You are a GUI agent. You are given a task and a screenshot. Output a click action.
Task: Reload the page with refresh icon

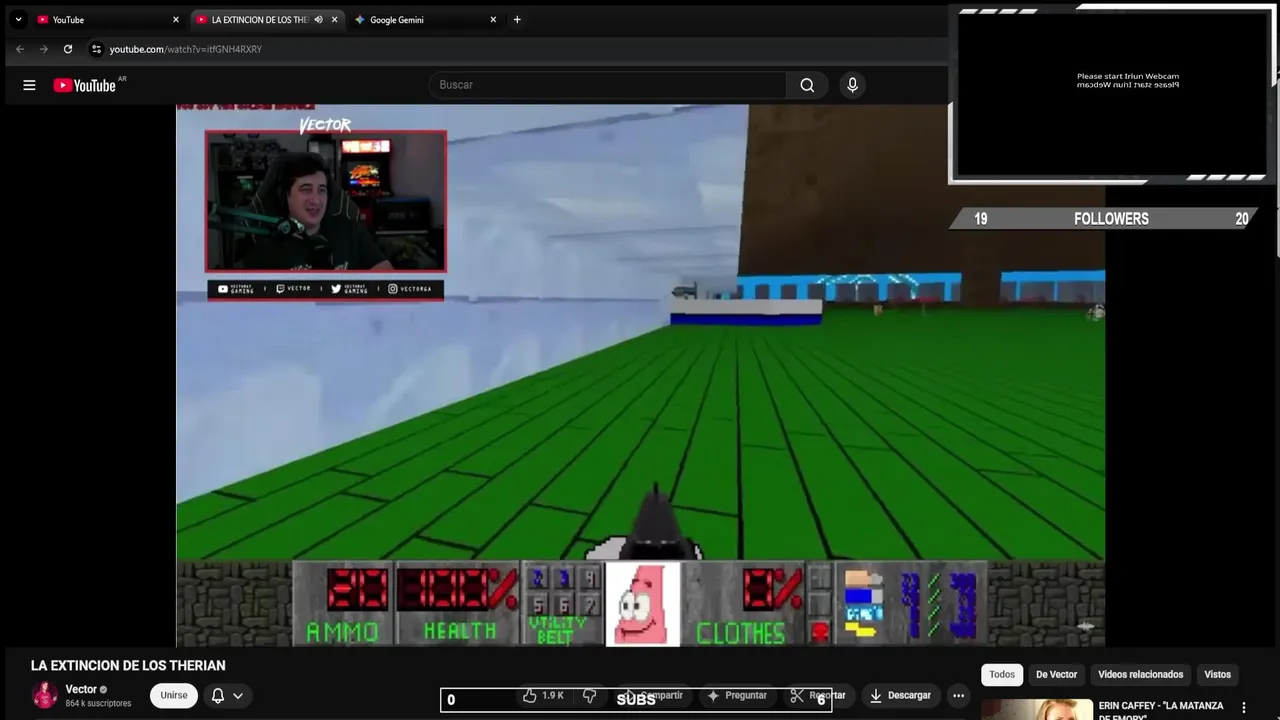pyautogui.click(x=68, y=49)
